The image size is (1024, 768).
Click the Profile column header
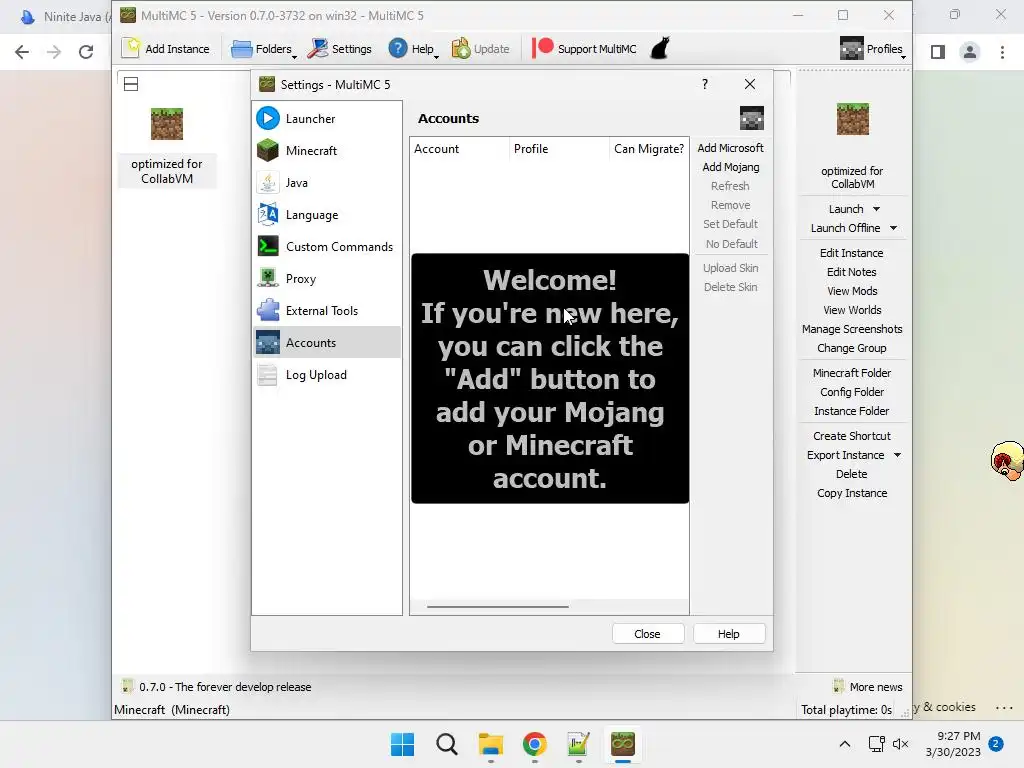click(x=559, y=149)
